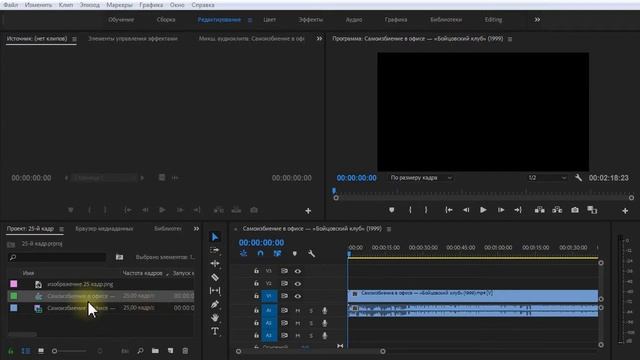Screen dimensions: 640x360
Task: Toggle project read-only green lock icon
Action: (11, 351)
